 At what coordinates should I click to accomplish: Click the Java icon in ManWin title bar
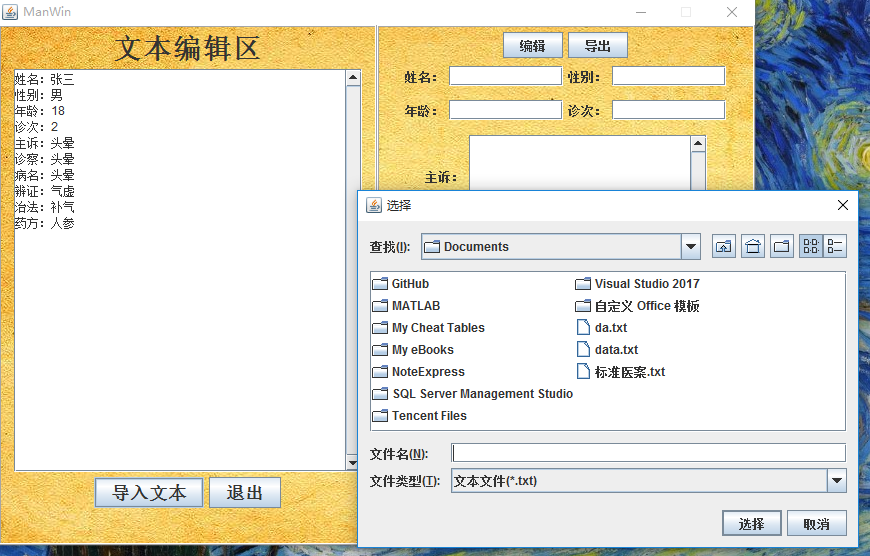[10, 12]
